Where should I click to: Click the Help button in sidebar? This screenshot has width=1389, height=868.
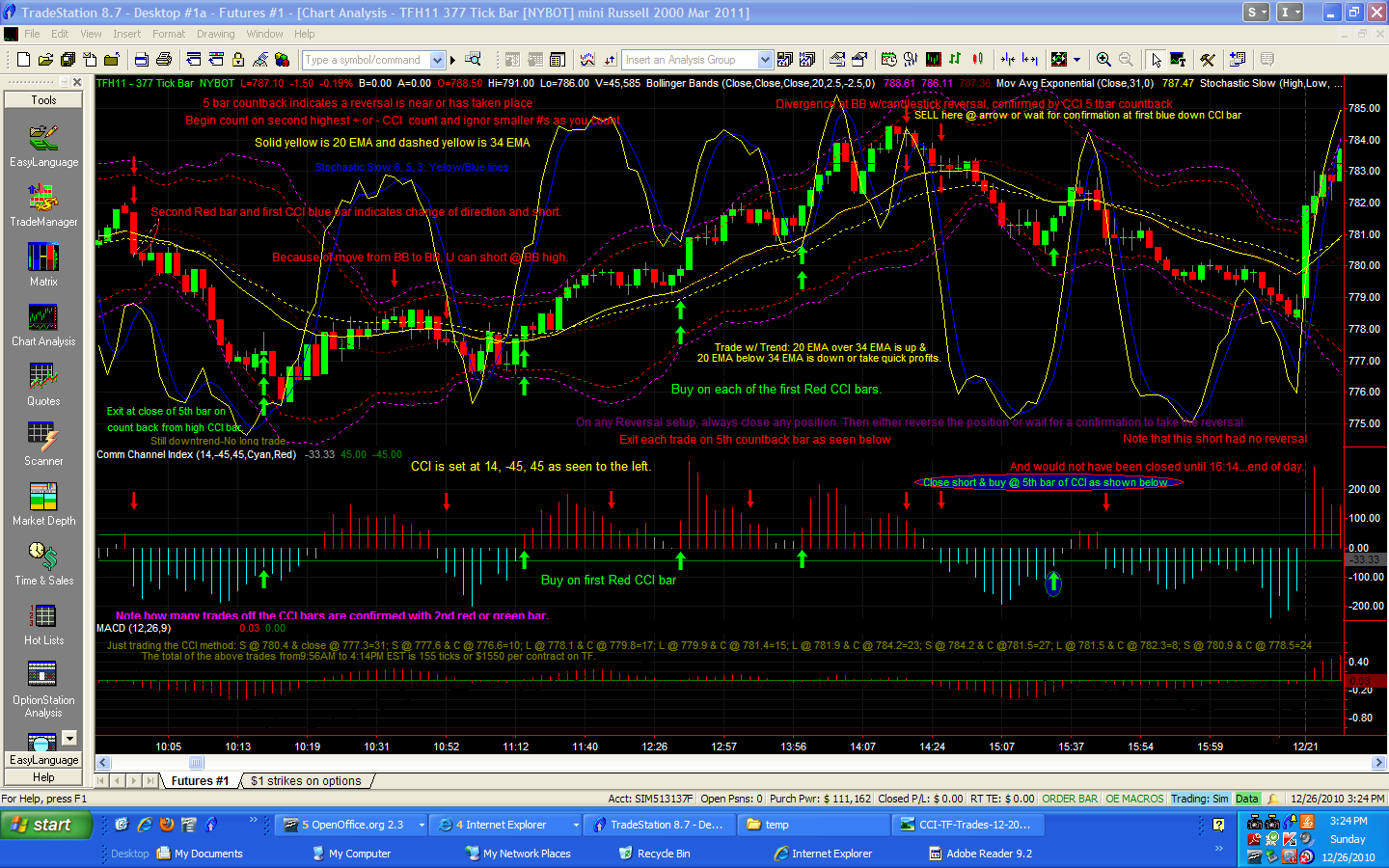click(43, 777)
